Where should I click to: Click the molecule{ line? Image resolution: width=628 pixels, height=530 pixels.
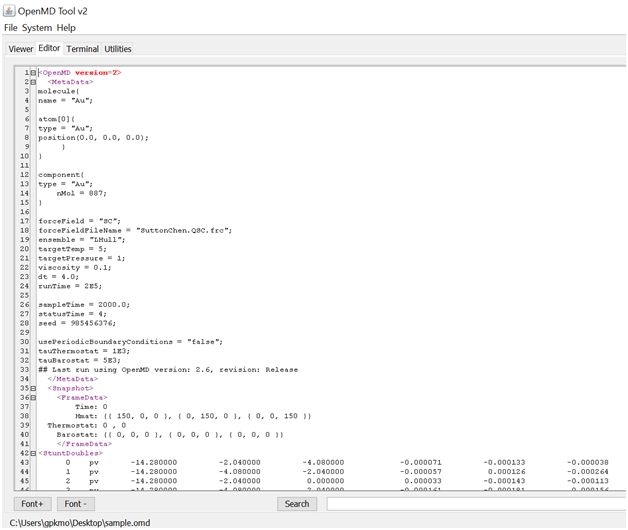58,91
